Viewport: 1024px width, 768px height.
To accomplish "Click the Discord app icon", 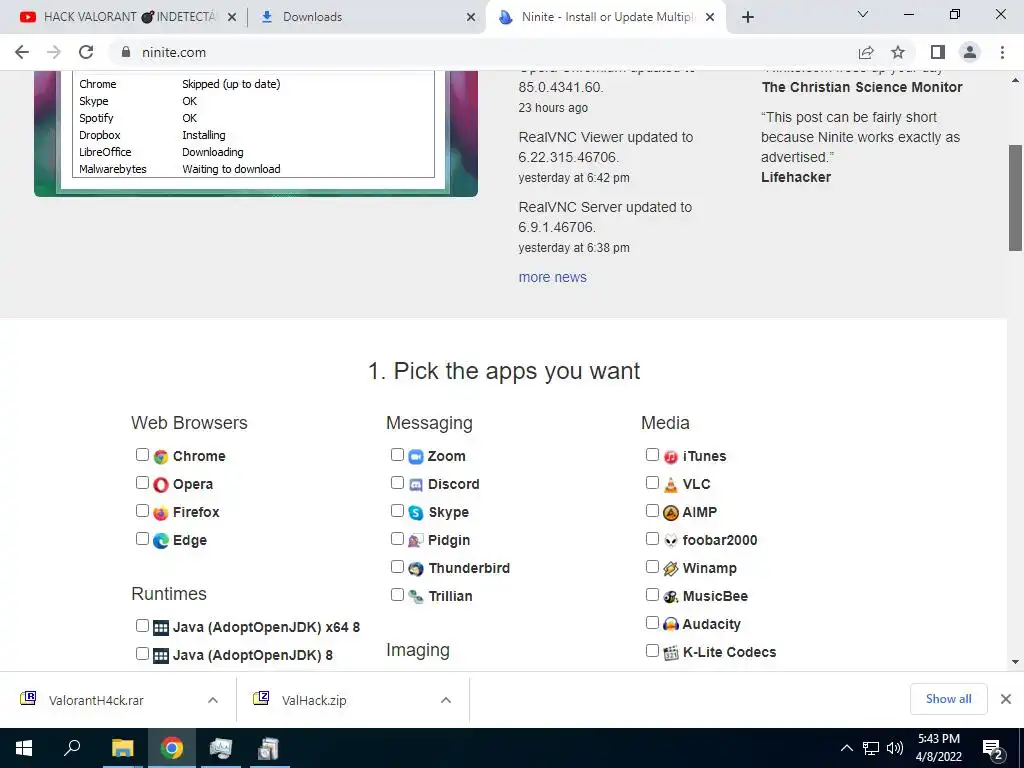I will pos(416,485).
